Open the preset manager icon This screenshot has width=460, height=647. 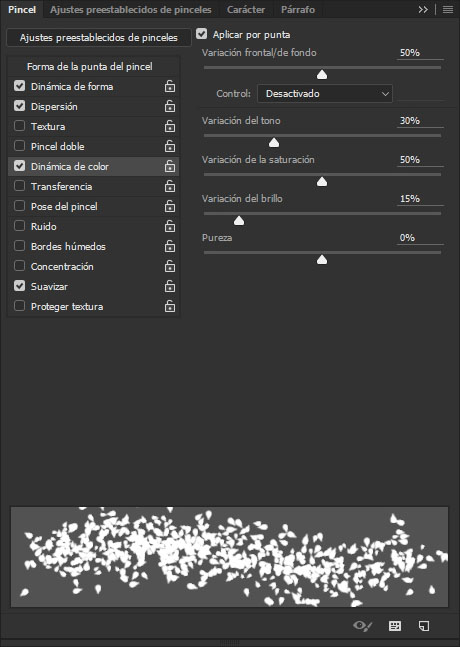click(395, 626)
